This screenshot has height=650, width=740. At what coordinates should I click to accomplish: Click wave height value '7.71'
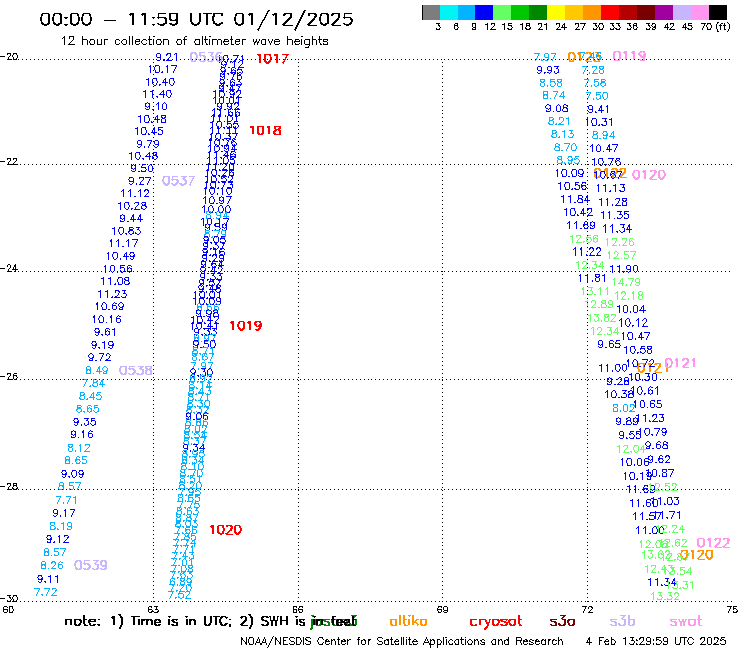click(x=66, y=500)
